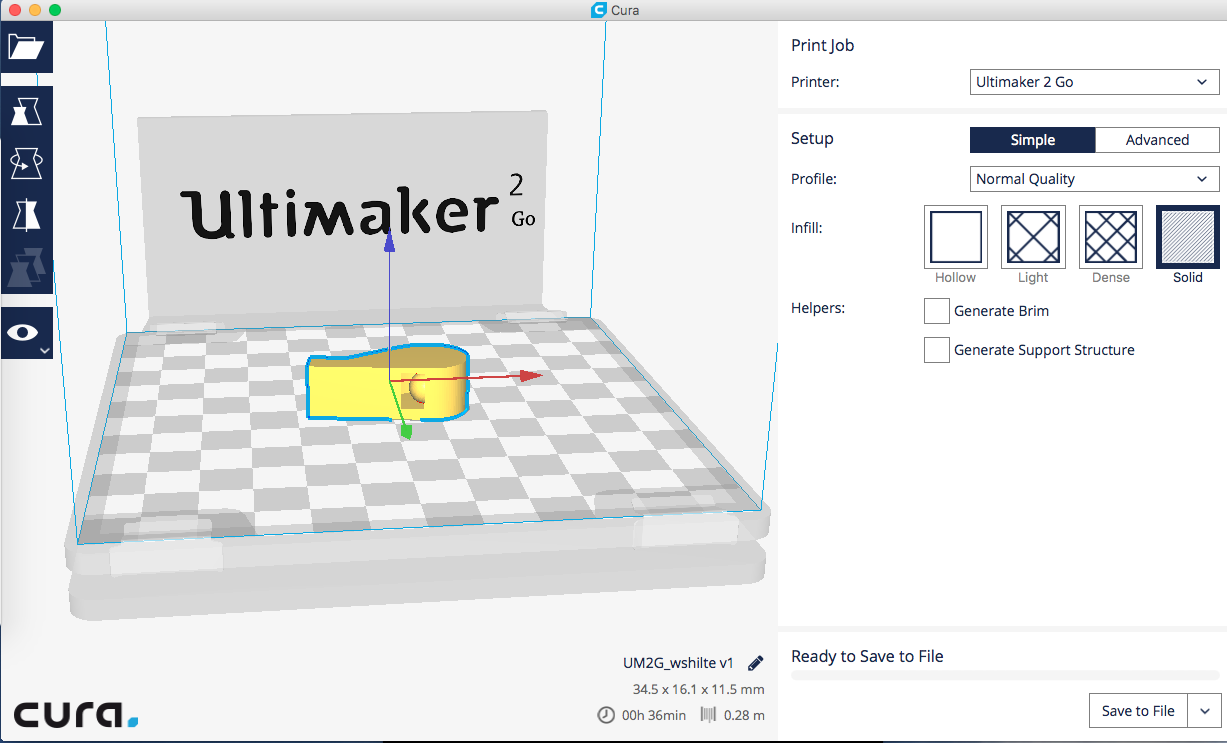
Task: Open the view mode eye menu
Action: click(x=26, y=333)
